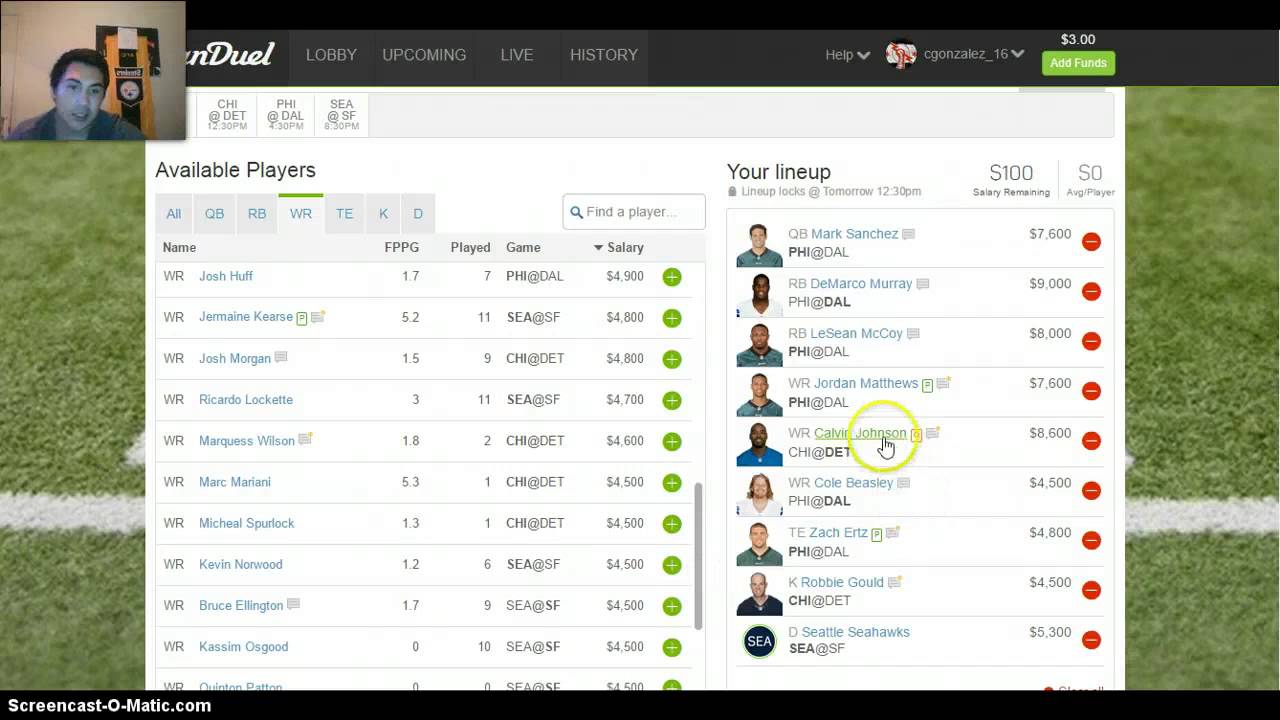Click the available players list scrollbar
The height and width of the screenshot is (720, 1280).
pyautogui.click(x=699, y=555)
